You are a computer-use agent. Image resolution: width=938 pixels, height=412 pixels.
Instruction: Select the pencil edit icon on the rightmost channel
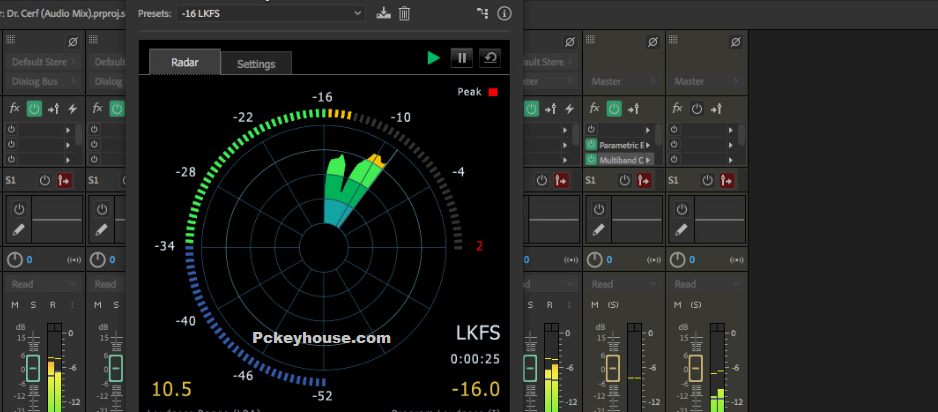pos(681,229)
